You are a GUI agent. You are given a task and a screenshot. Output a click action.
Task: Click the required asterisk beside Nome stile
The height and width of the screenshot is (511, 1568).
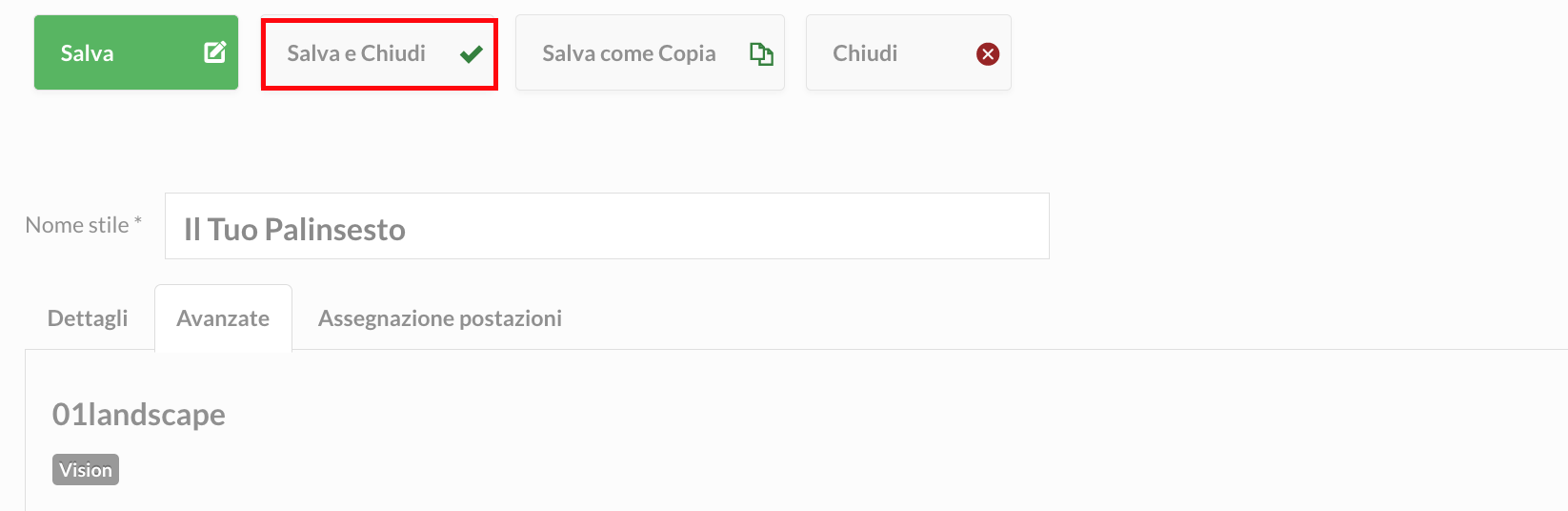(138, 221)
